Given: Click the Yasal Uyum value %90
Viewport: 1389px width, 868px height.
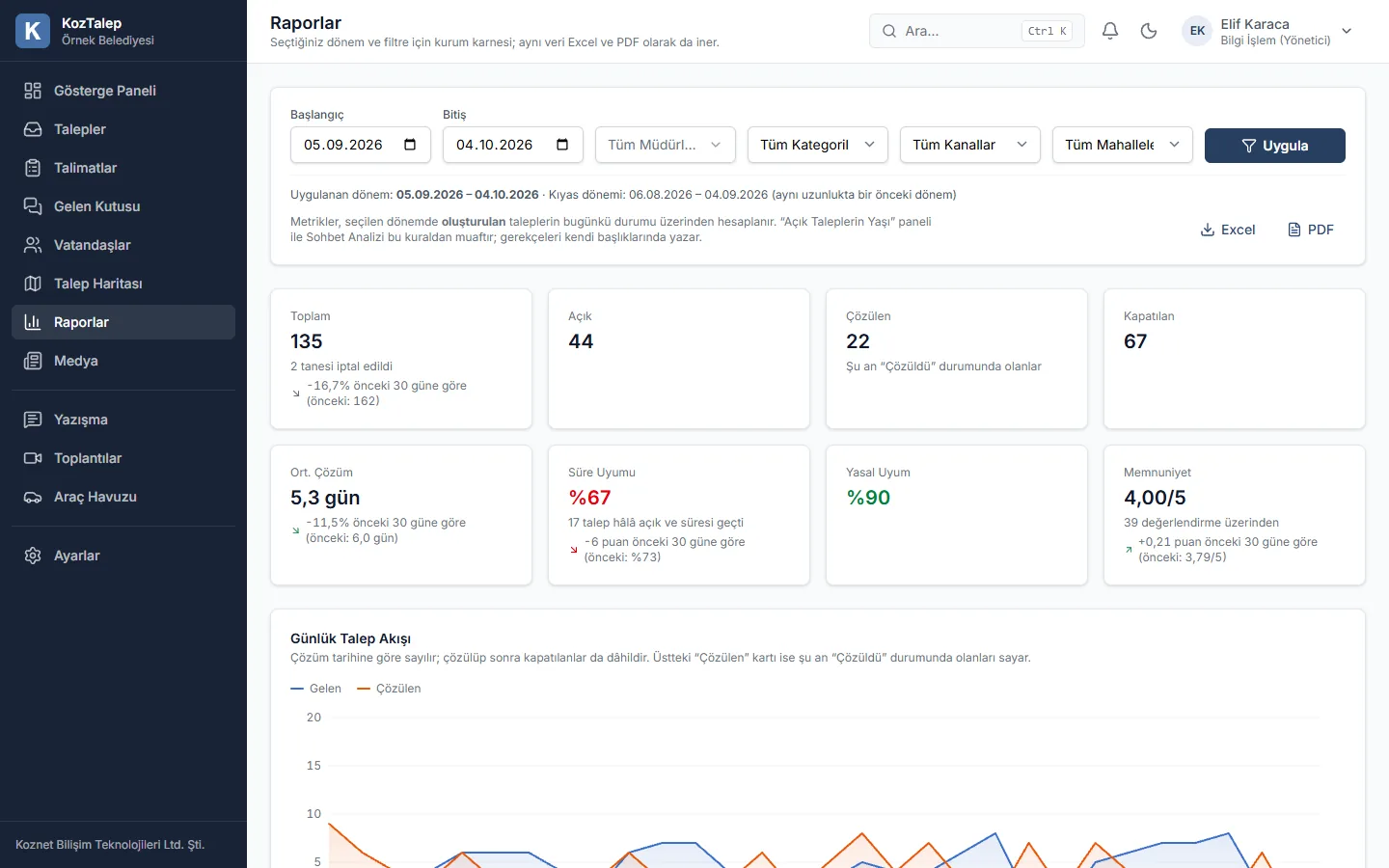Looking at the screenshot, I should pos(868,498).
